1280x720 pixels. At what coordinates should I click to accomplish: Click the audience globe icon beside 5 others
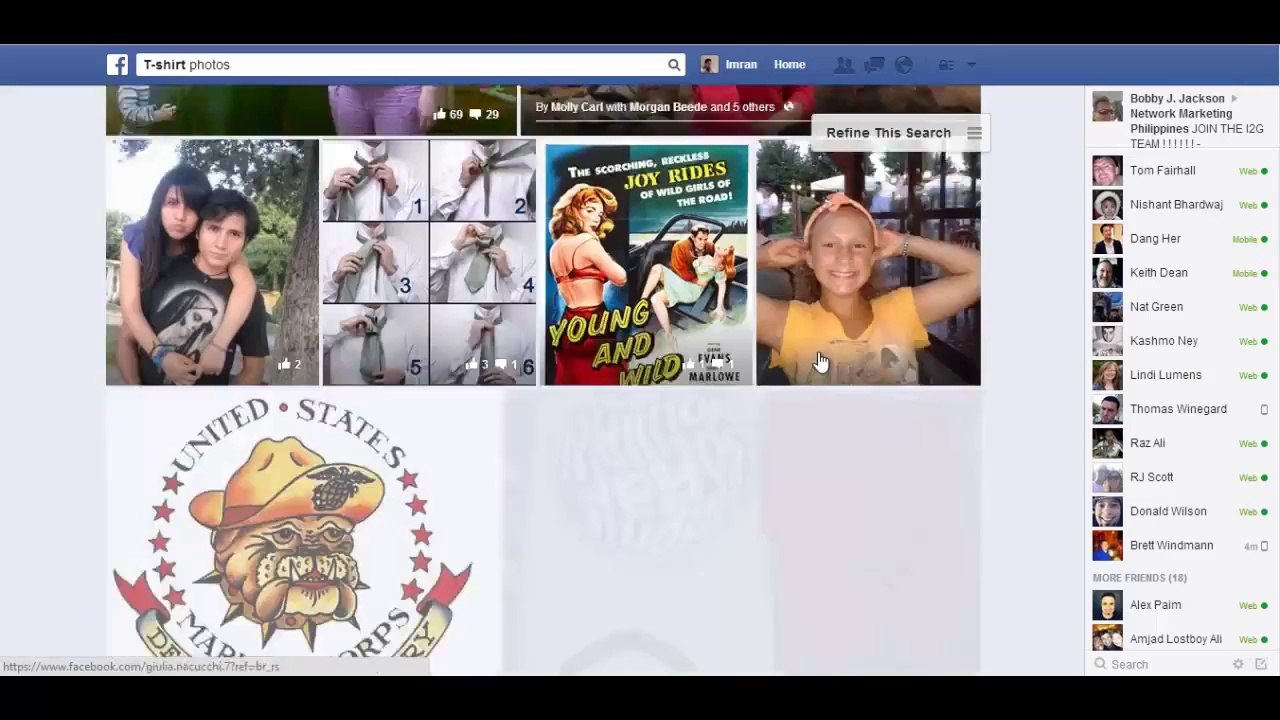tap(789, 107)
